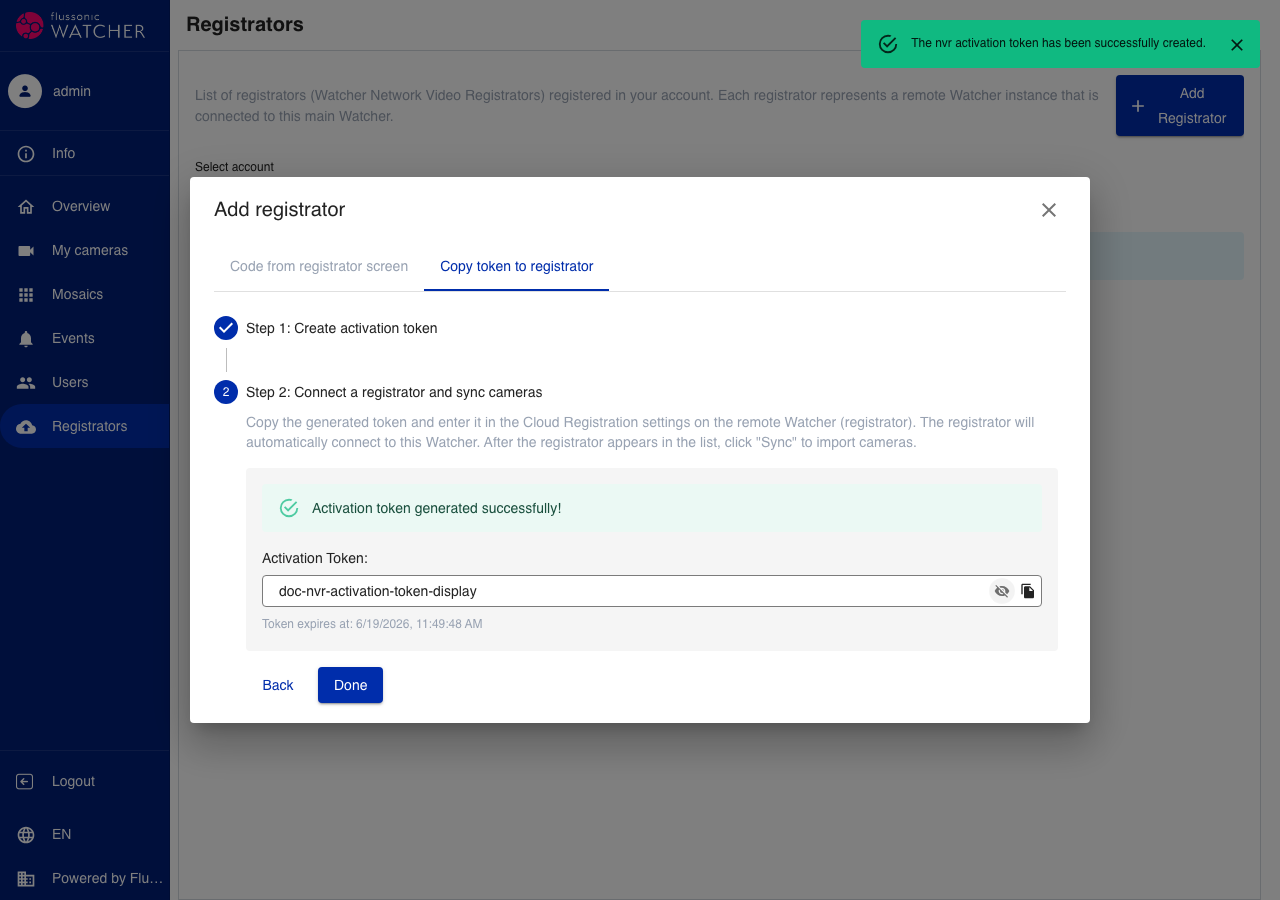Screen dimensions: 1280x900
Task: Click the Registrators cloud icon
Action: [x=26, y=427]
